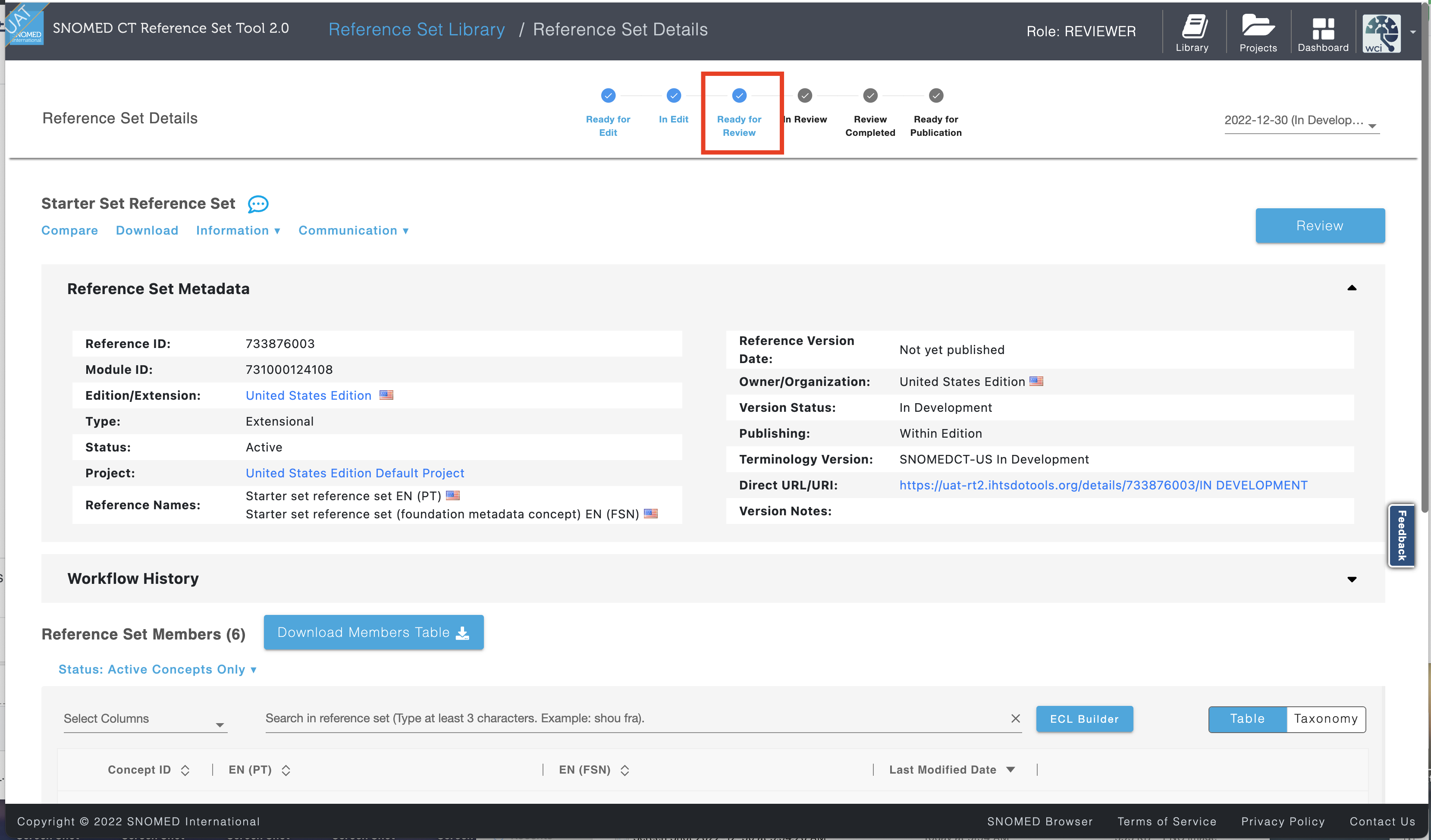Select the Ready for Review step circle
Viewport: 1431px width, 840px height.
tap(739, 95)
